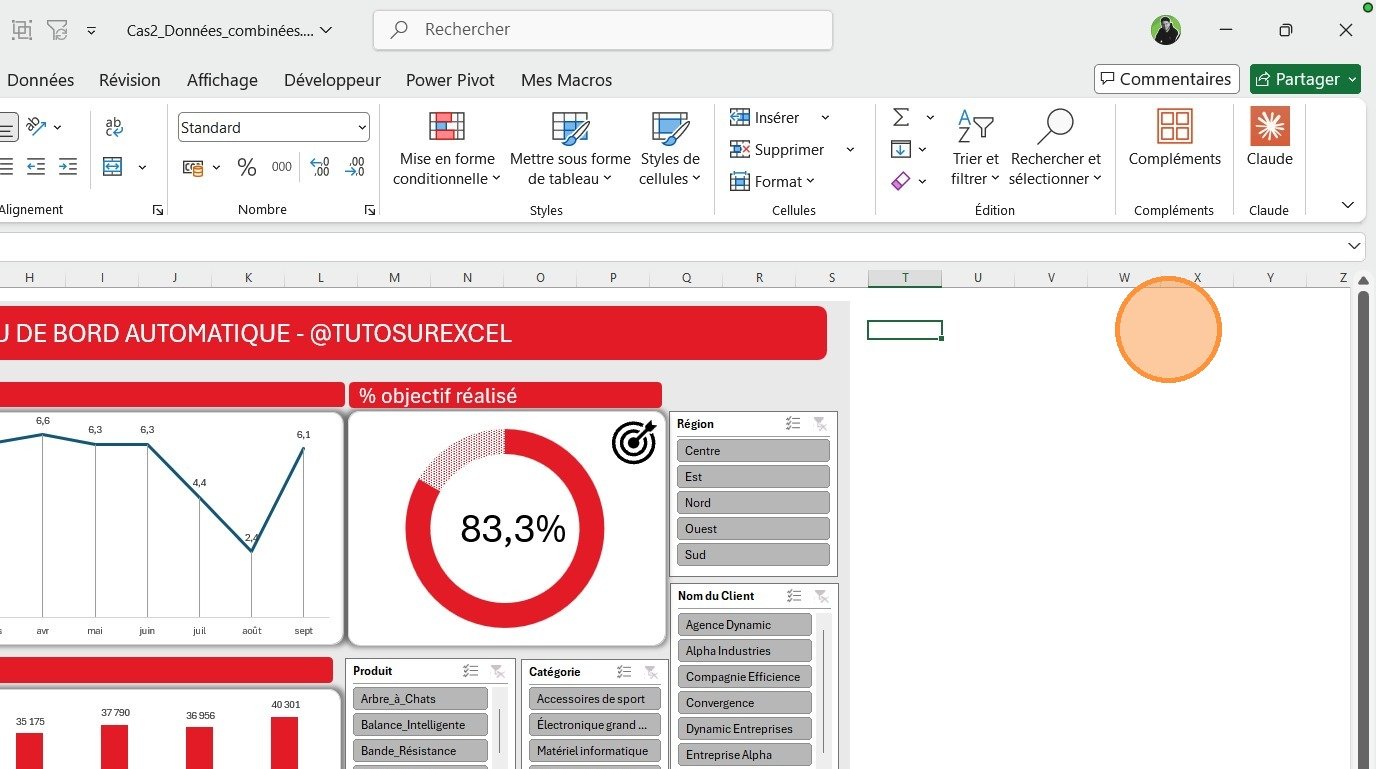The width and height of the screenshot is (1376, 769).
Task: Open Nombre group dialog launcher
Action: click(x=369, y=210)
